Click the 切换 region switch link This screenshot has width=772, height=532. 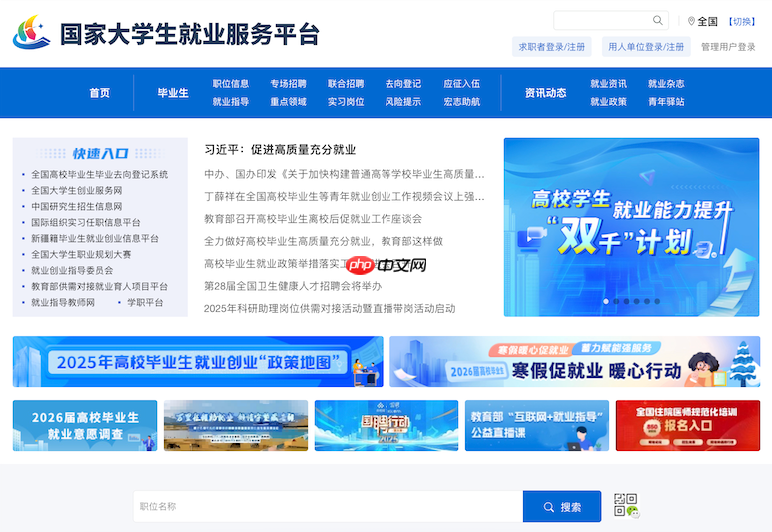pos(742,21)
